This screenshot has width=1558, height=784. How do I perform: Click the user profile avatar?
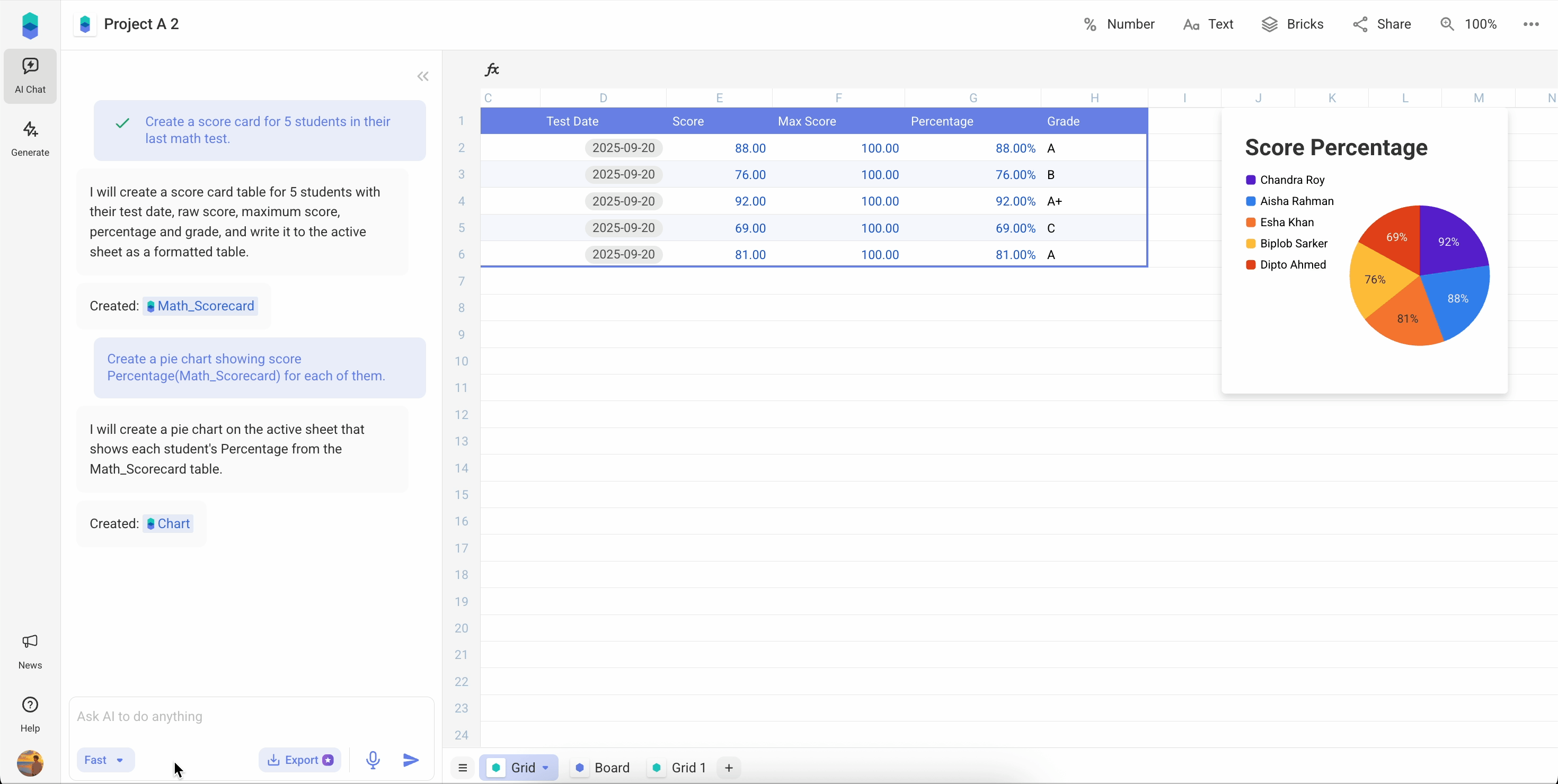(x=30, y=763)
